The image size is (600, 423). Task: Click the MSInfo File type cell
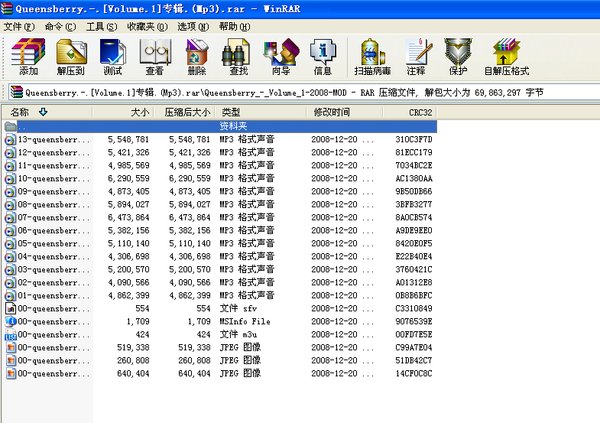coord(245,322)
